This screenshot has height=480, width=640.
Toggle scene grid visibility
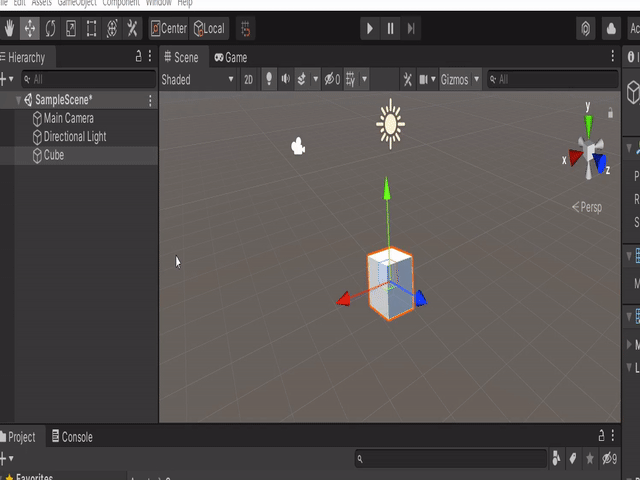351,79
